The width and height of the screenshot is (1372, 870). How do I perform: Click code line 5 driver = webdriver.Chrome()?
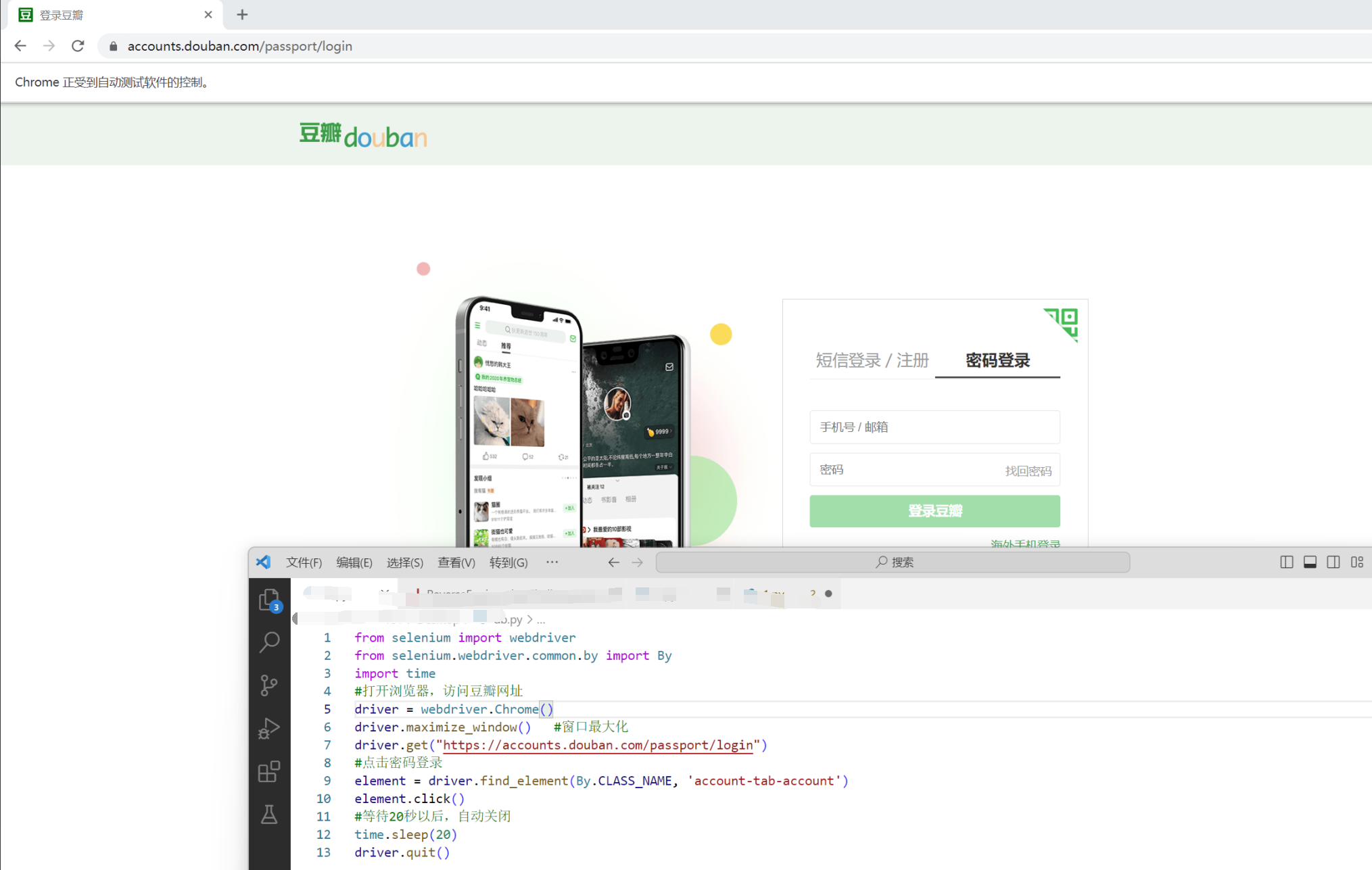[x=454, y=709]
